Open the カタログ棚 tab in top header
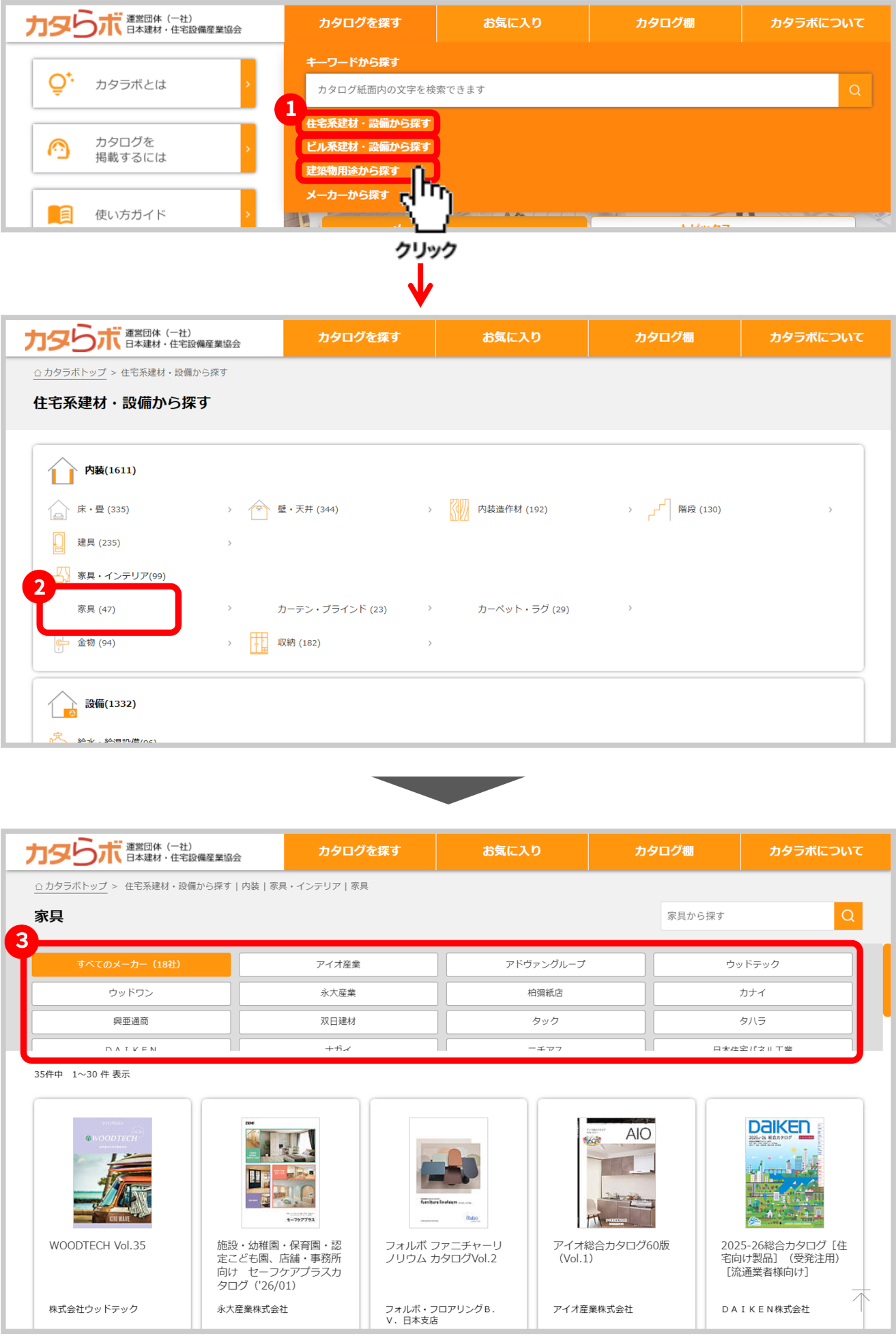 pyautogui.click(x=665, y=23)
